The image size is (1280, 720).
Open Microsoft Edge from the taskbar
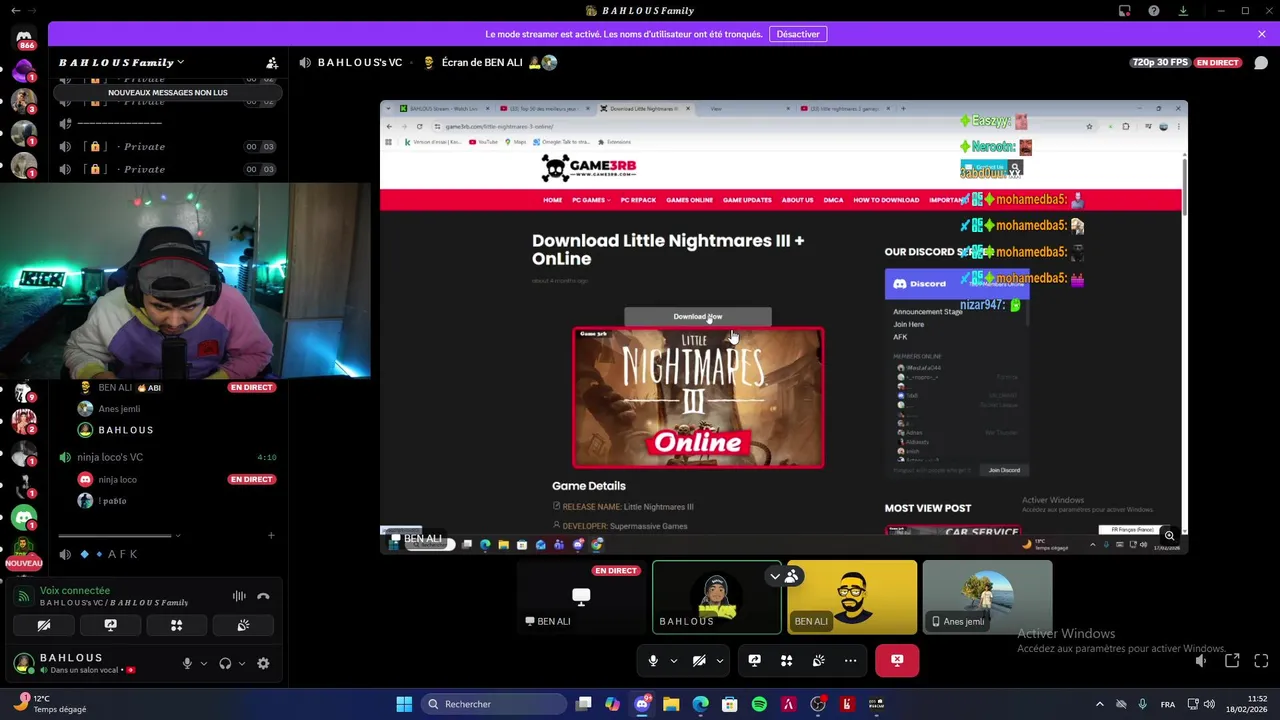pyautogui.click(x=700, y=704)
